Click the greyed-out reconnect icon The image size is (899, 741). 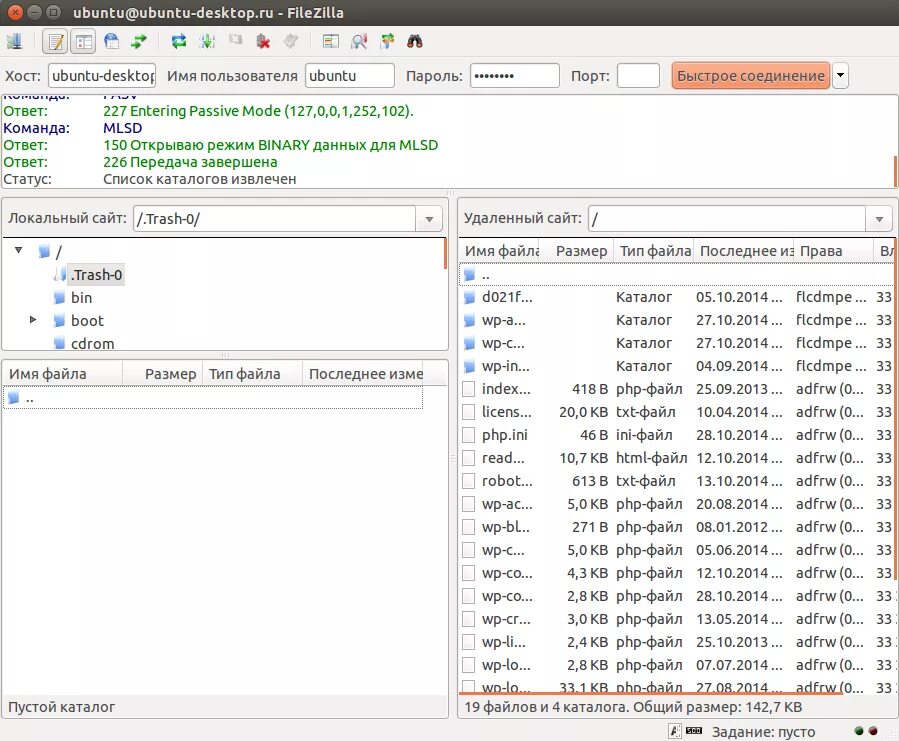point(291,41)
